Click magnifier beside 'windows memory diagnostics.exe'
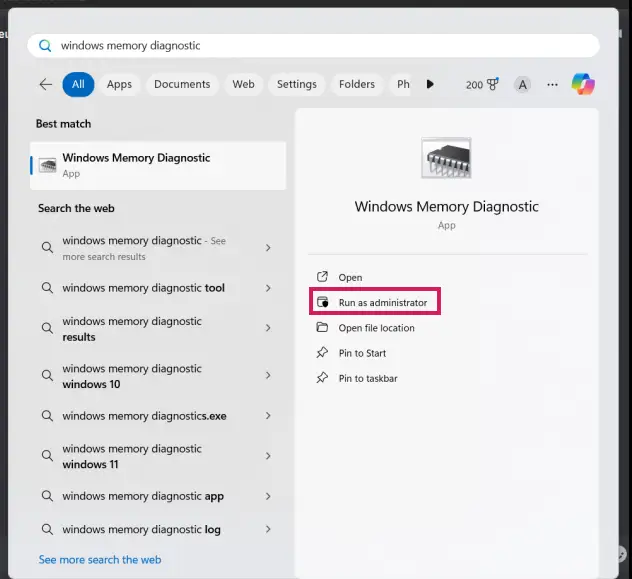Viewport: 632px width, 579px height. (47, 415)
